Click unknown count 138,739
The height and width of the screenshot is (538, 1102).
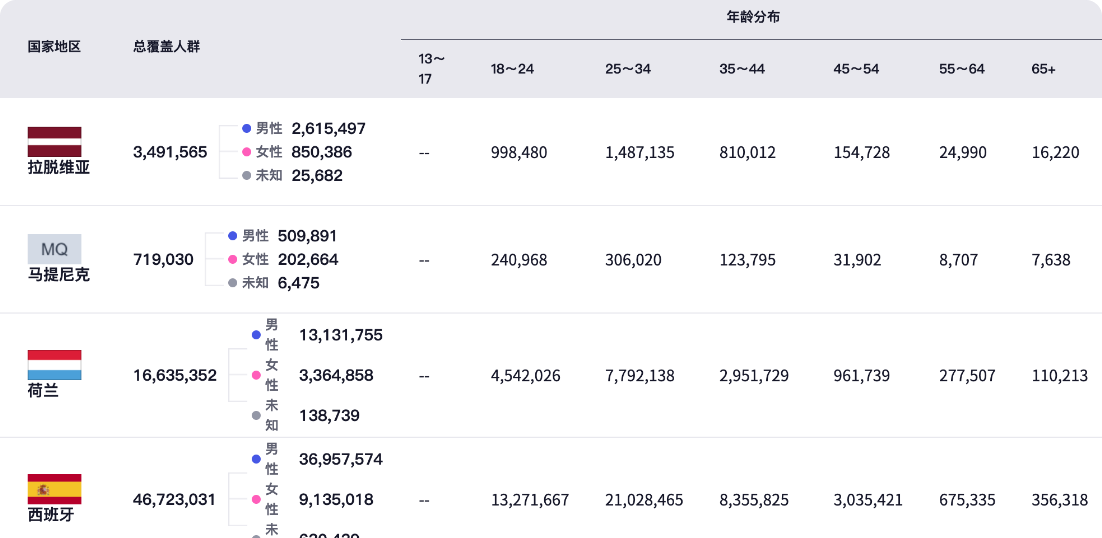330,416
